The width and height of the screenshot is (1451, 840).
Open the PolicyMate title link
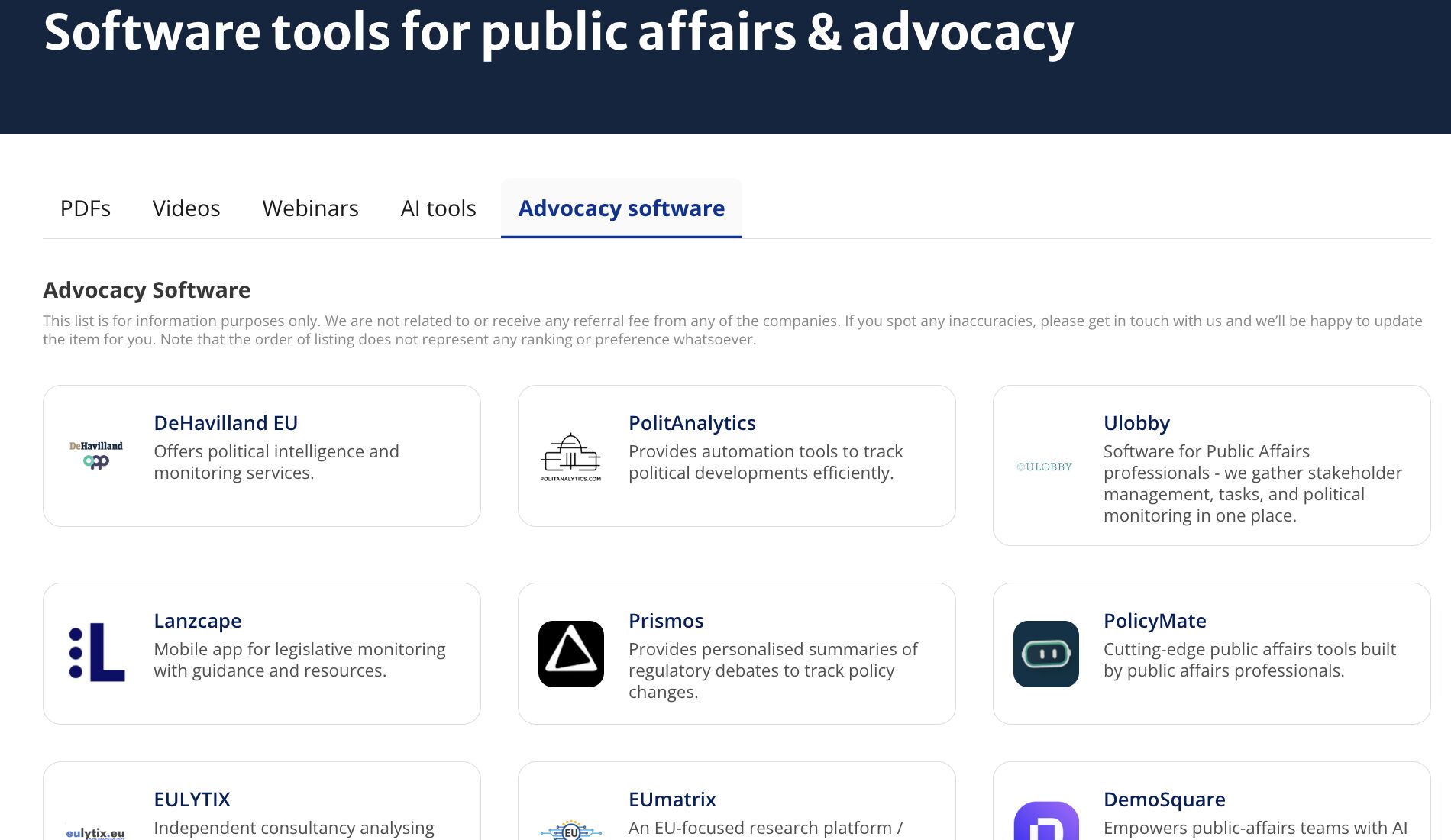point(1155,621)
